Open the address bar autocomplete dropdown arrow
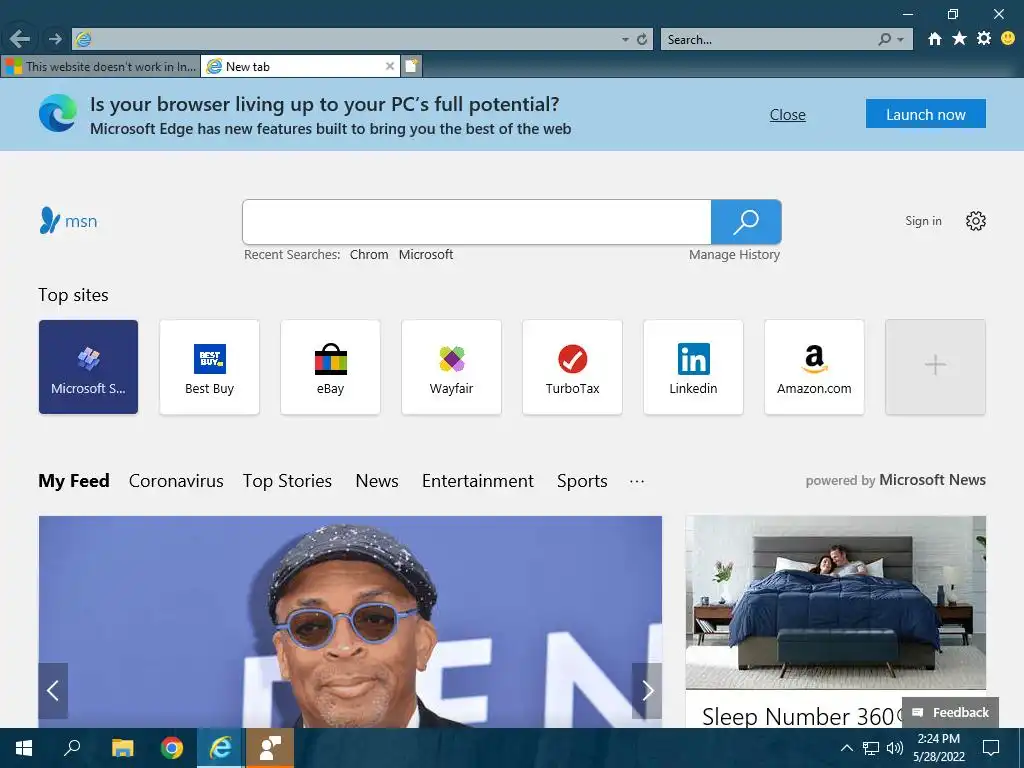Screen dimensions: 1024x768 pos(625,40)
